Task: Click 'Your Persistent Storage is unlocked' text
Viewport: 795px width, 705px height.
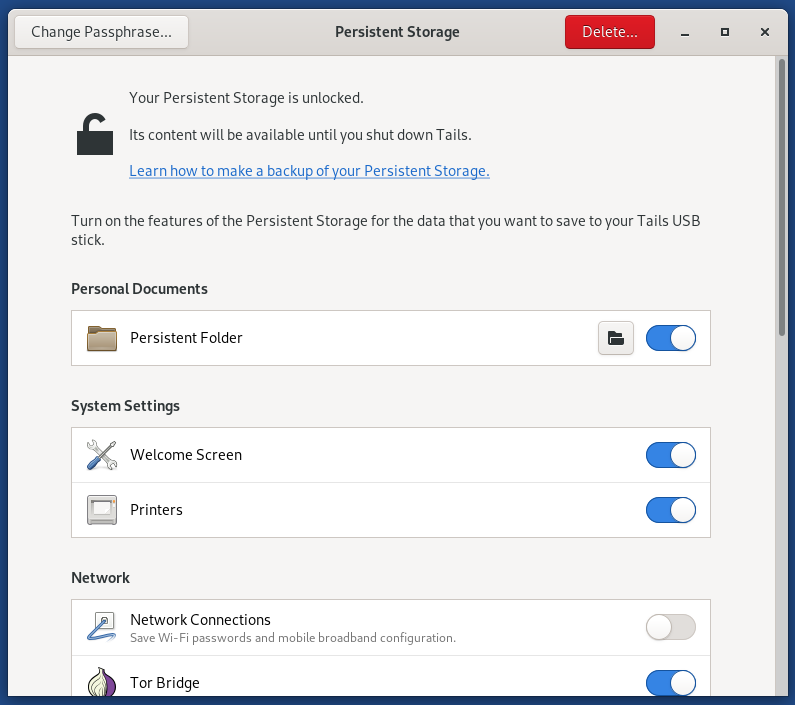Action: (x=246, y=97)
